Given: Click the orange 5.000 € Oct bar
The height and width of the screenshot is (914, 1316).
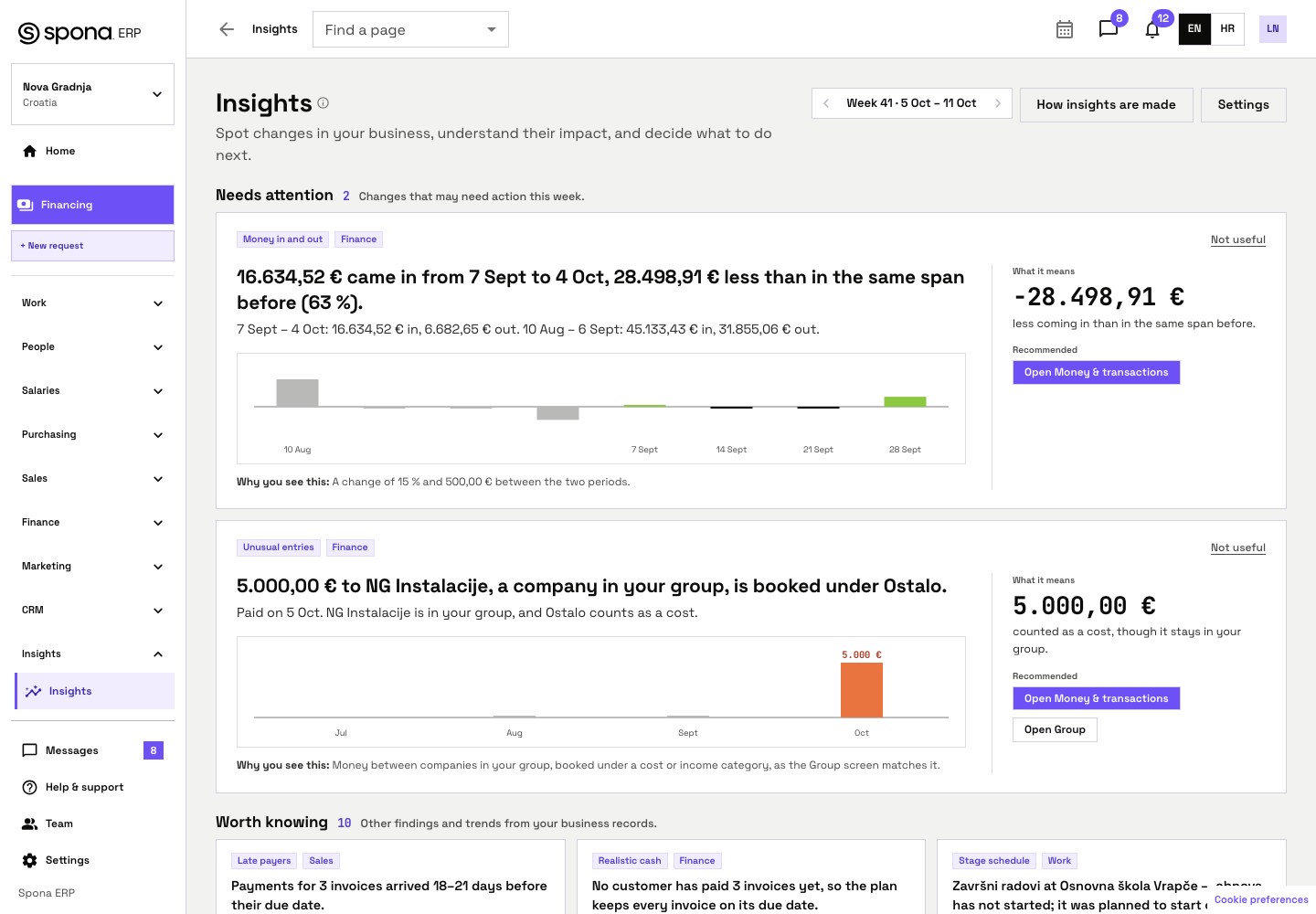Looking at the screenshot, I should coord(862,690).
